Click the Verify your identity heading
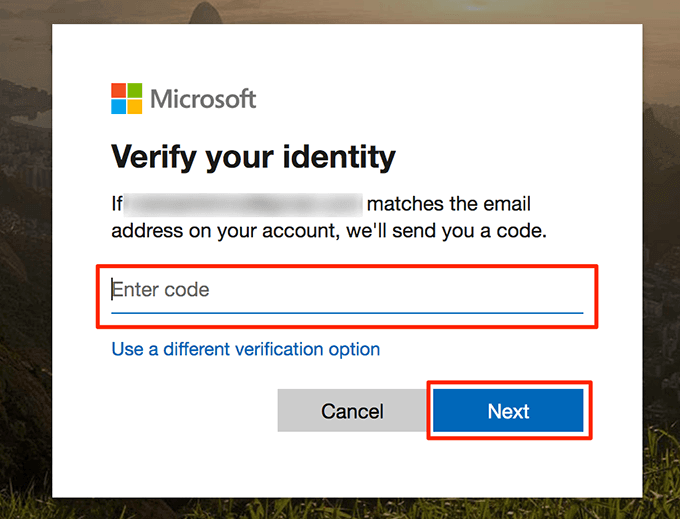This screenshot has width=680, height=519. (253, 157)
